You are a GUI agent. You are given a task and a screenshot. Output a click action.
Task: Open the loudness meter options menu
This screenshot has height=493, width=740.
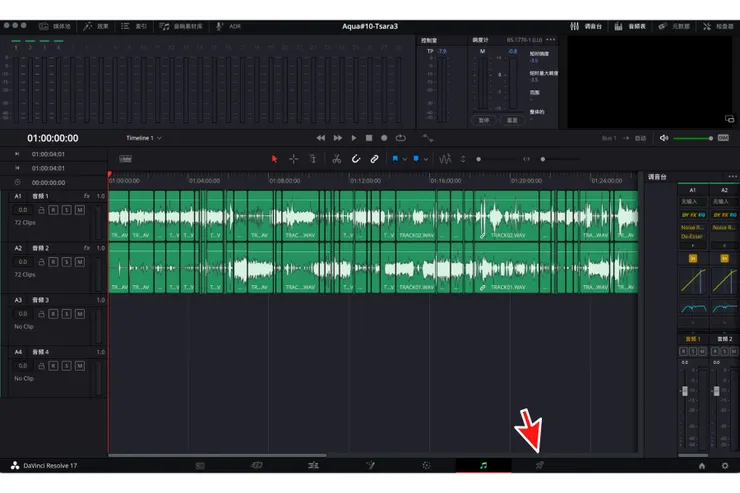[550, 40]
